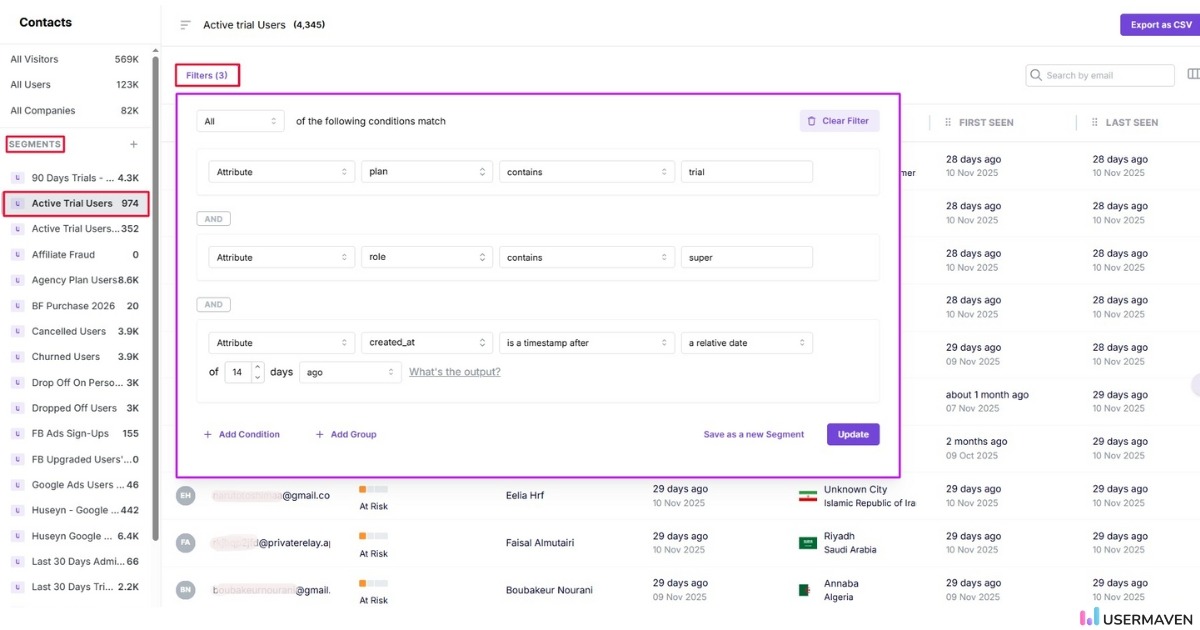Open the "contains" operator dropdown
Viewport: 1200px width, 630px height.
(x=585, y=171)
